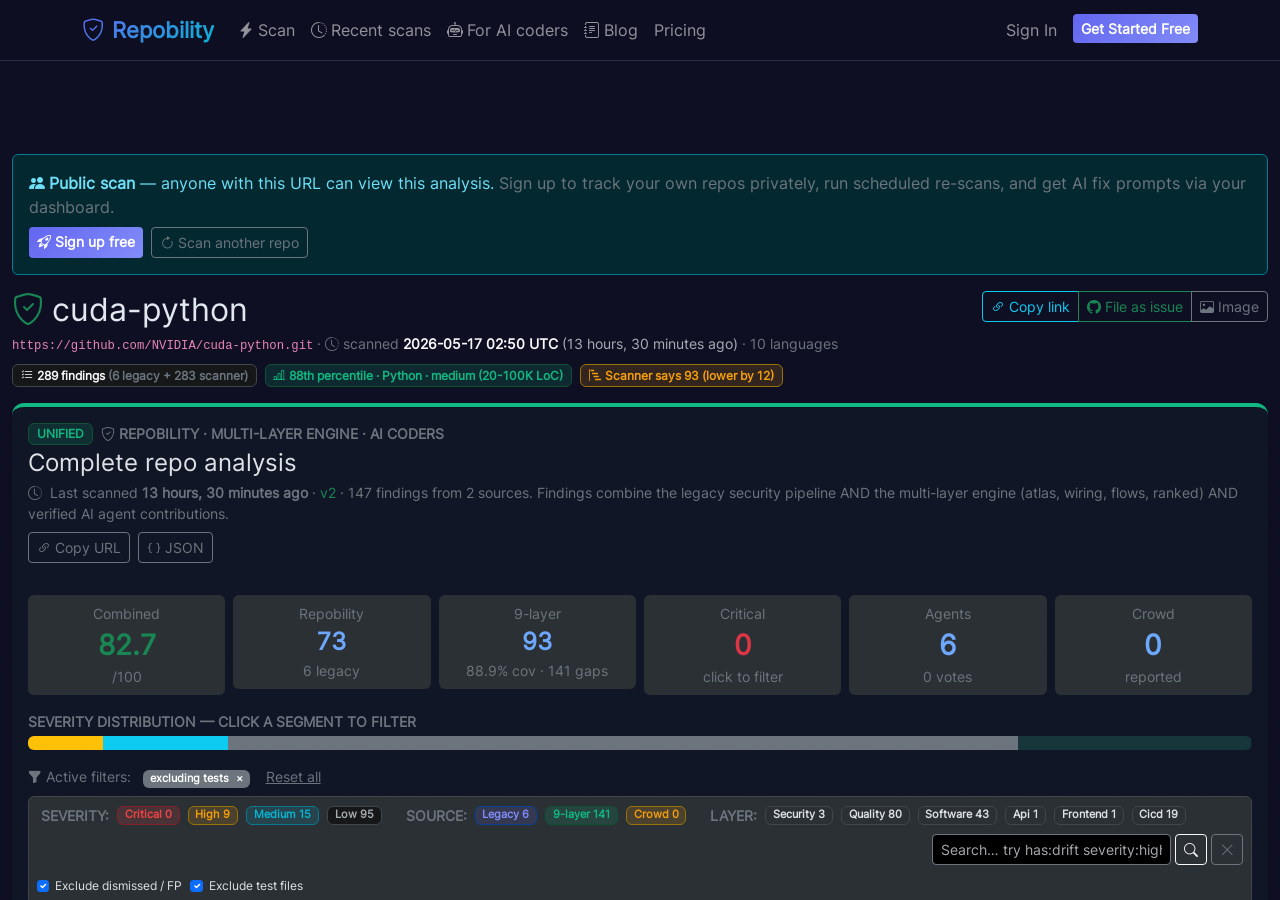Filter by severity High 9
Image resolution: width=1280 pixels, height=900 pixels.
coord(212,815)
